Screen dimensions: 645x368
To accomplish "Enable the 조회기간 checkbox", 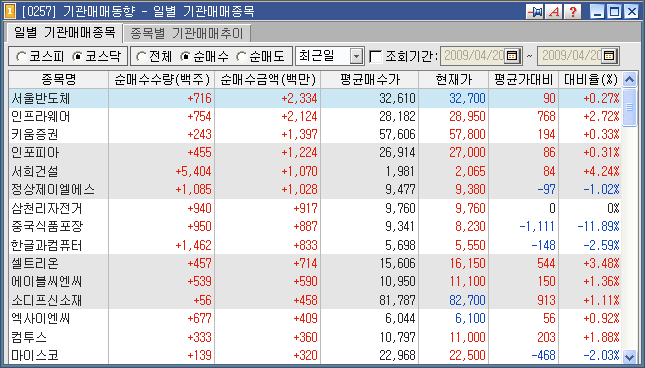I will click(x=376, y=56).
